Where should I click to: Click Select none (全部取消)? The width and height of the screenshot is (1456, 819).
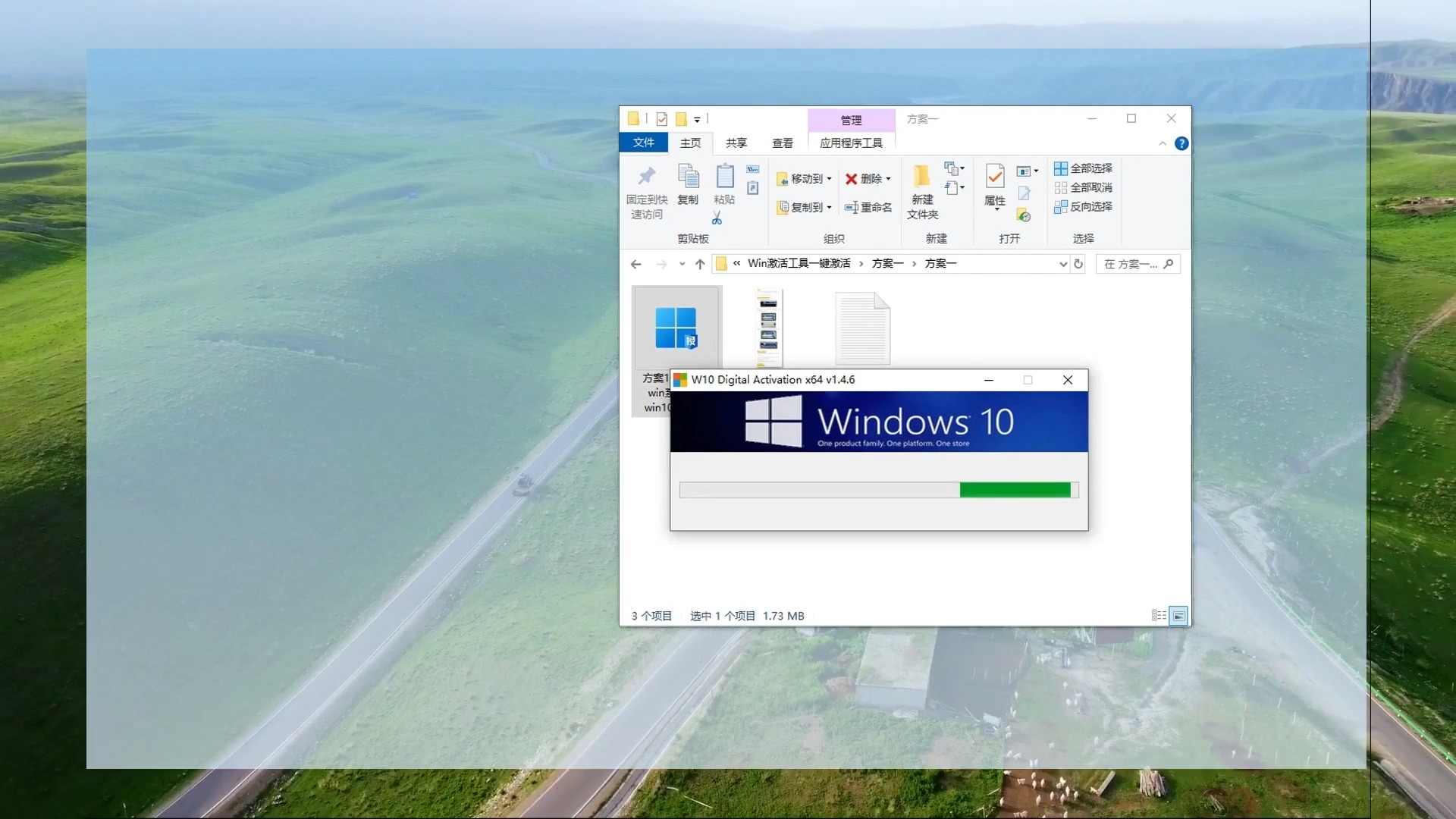(1083, 187)
